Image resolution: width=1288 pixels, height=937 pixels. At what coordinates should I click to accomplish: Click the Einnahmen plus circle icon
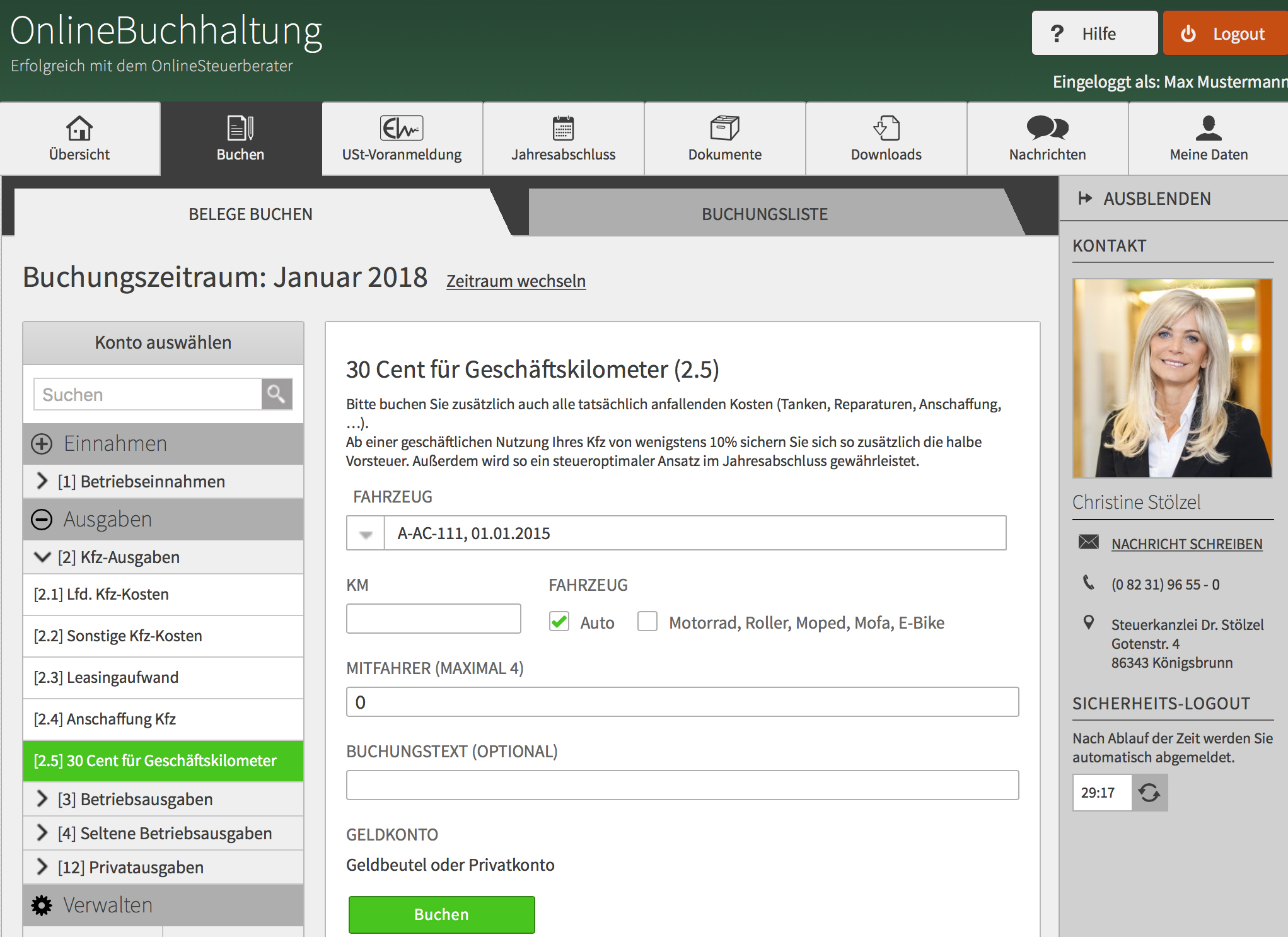pos(42,444)
